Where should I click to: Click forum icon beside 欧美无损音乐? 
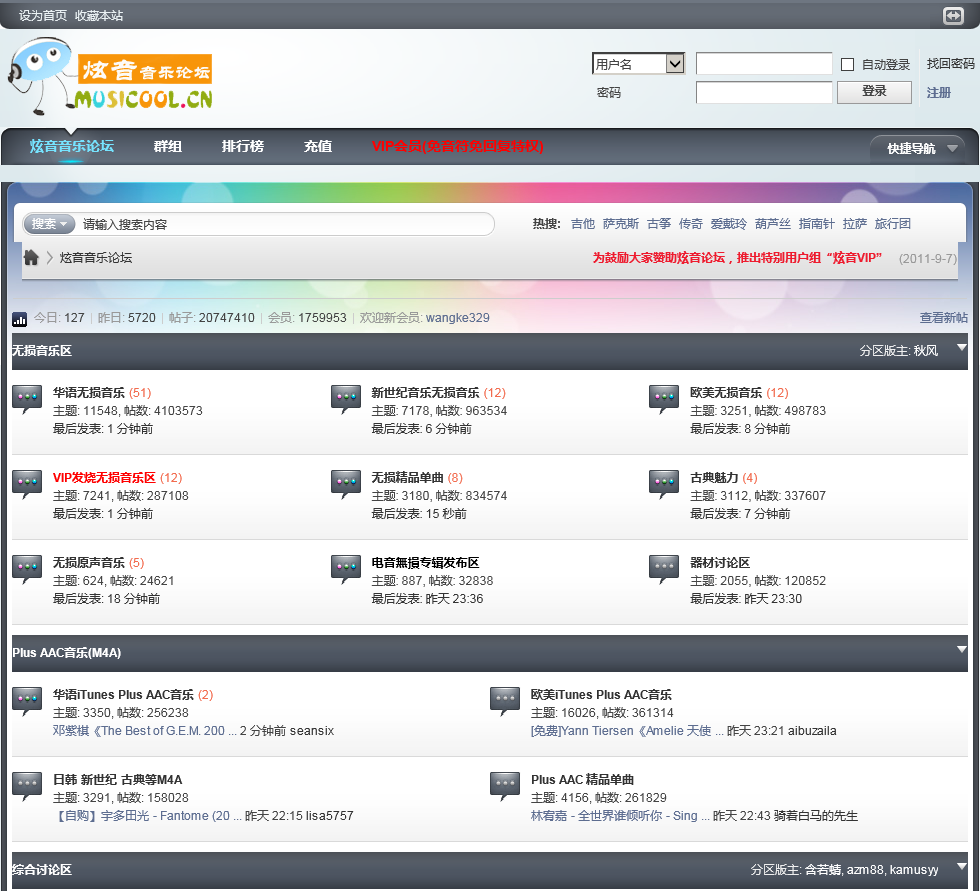(664, 399)
